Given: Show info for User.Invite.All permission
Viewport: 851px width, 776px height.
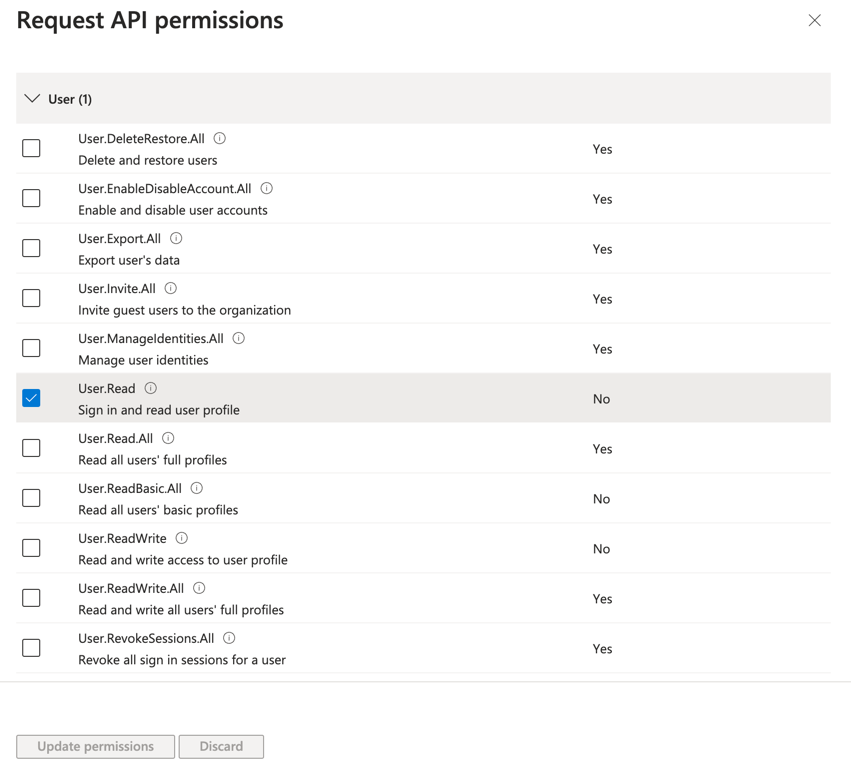Looking at the screenshot, I should 171,289.
